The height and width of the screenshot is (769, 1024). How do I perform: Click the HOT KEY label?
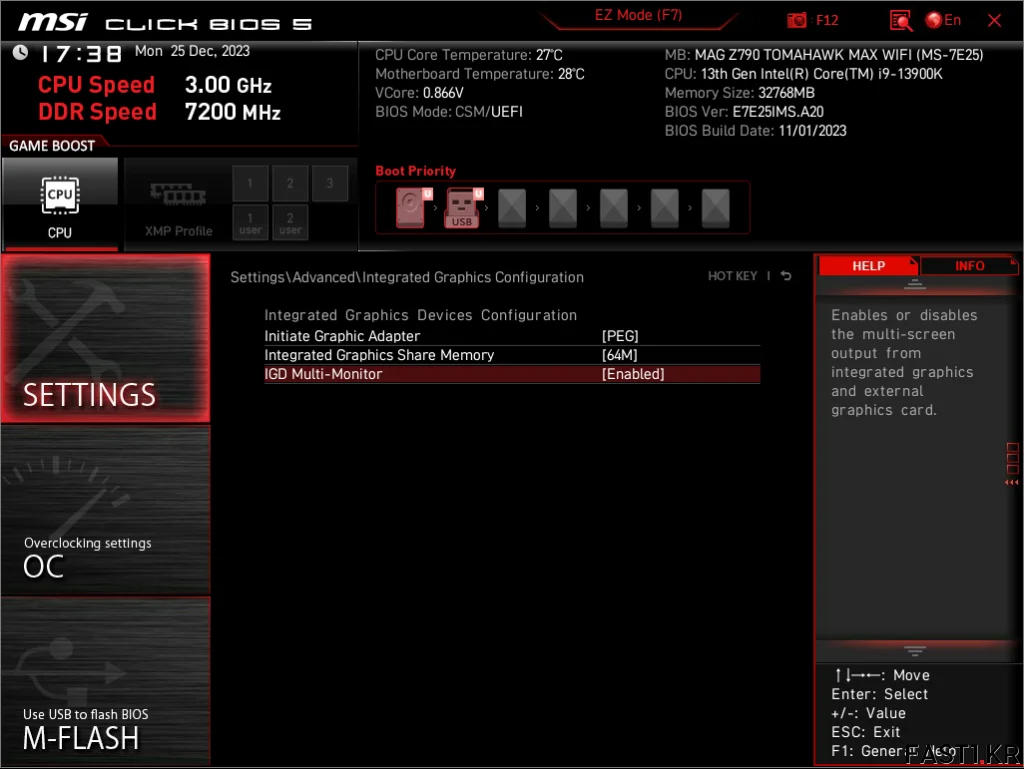[732, 276]
